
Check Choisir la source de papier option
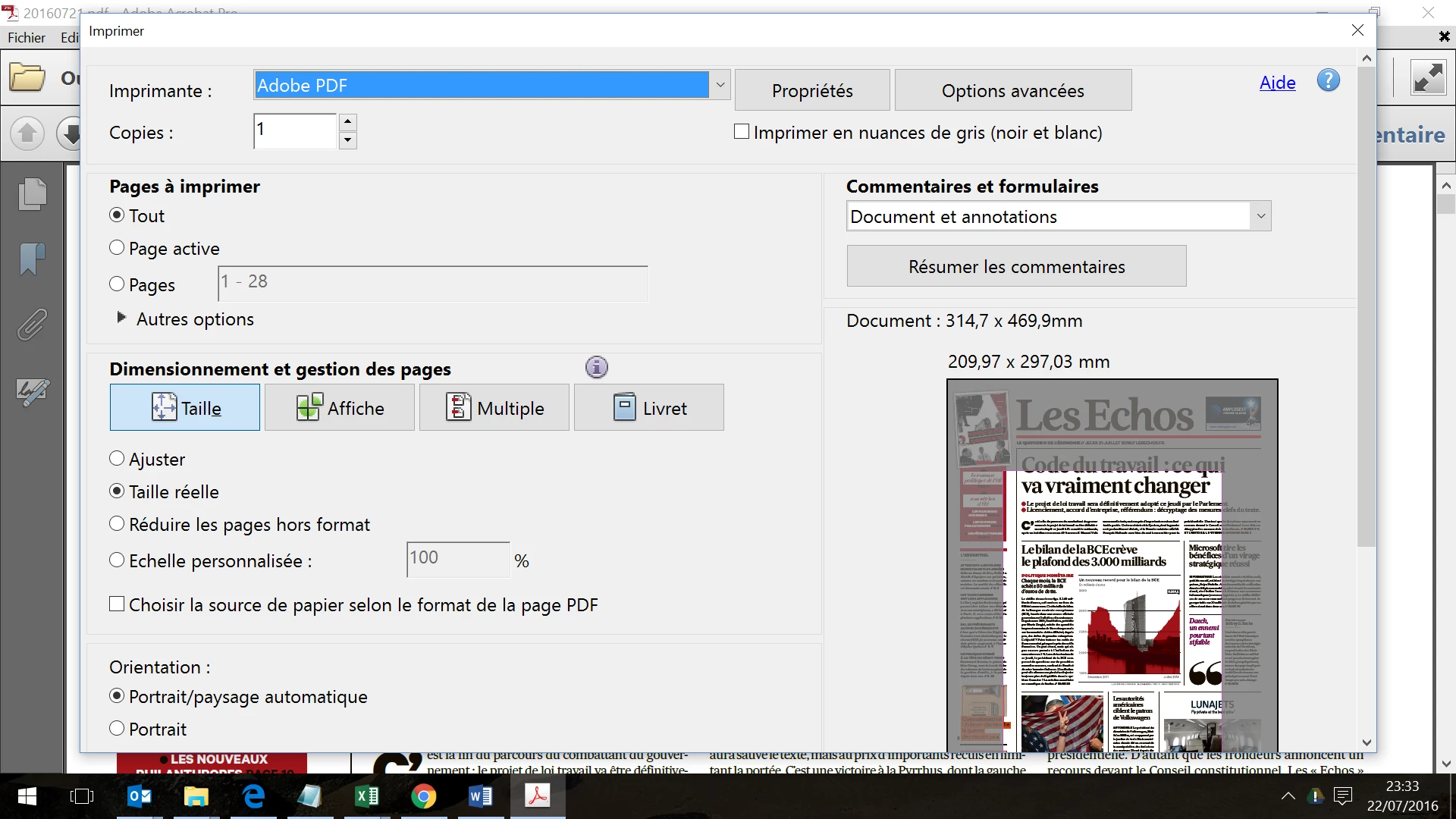point(117,604)
